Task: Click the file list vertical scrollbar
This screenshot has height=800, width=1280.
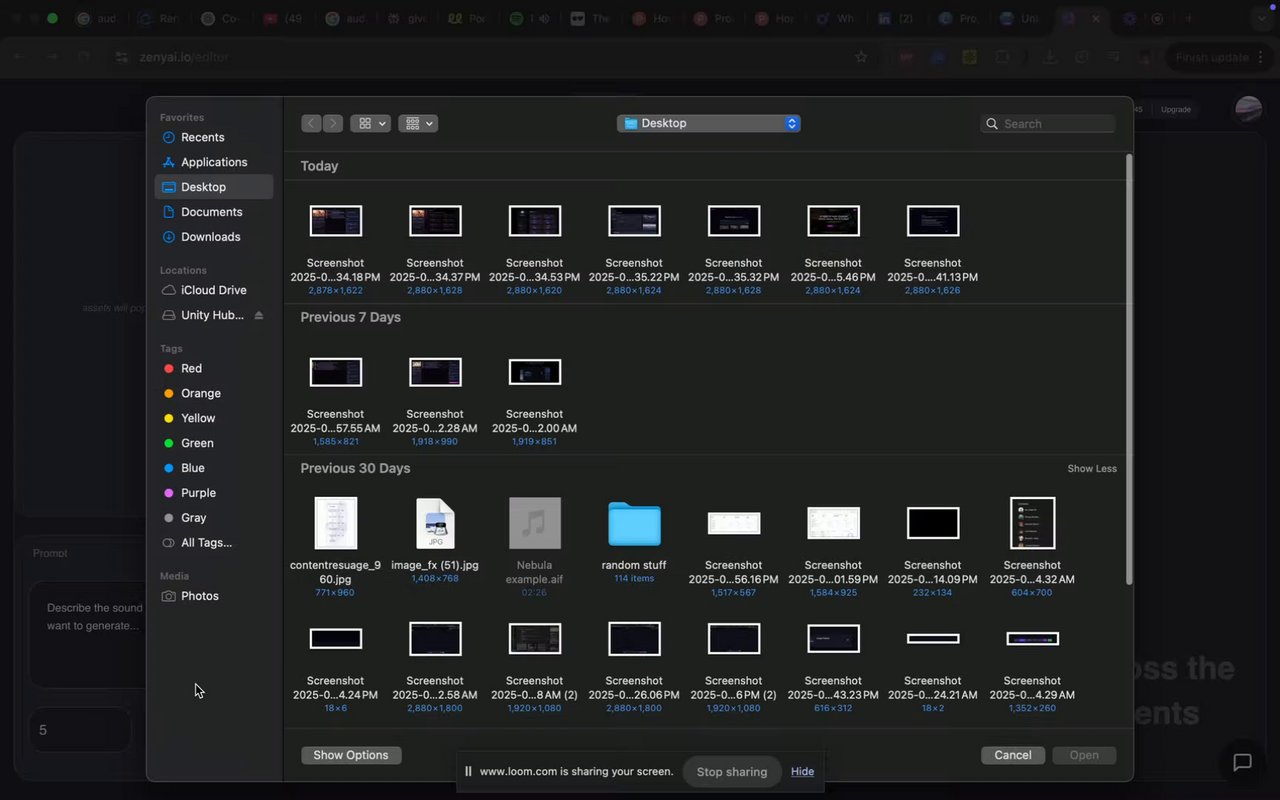Action: [1130, 370]
